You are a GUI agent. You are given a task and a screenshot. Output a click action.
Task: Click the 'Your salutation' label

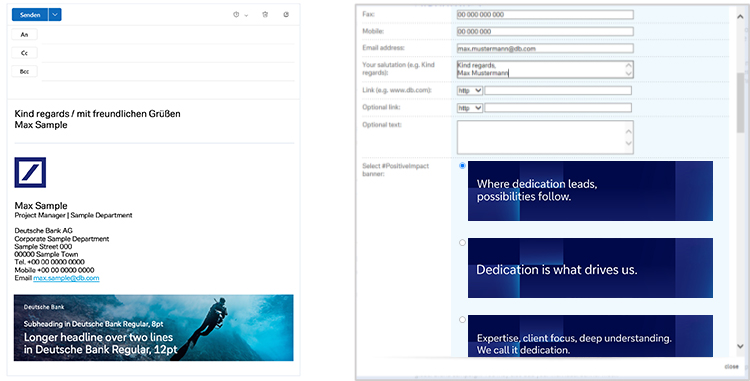398,69
